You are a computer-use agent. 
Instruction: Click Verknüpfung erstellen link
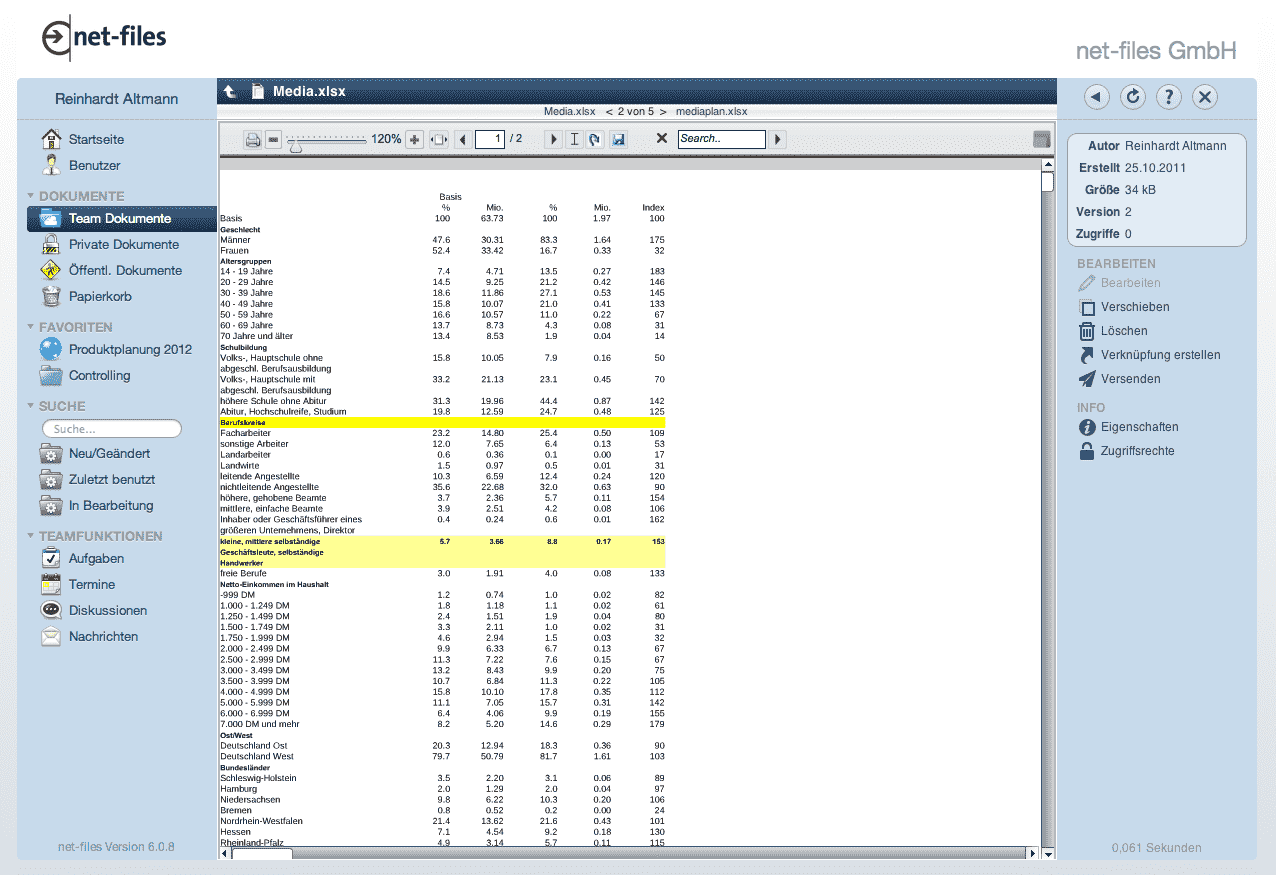(1160, 355)
